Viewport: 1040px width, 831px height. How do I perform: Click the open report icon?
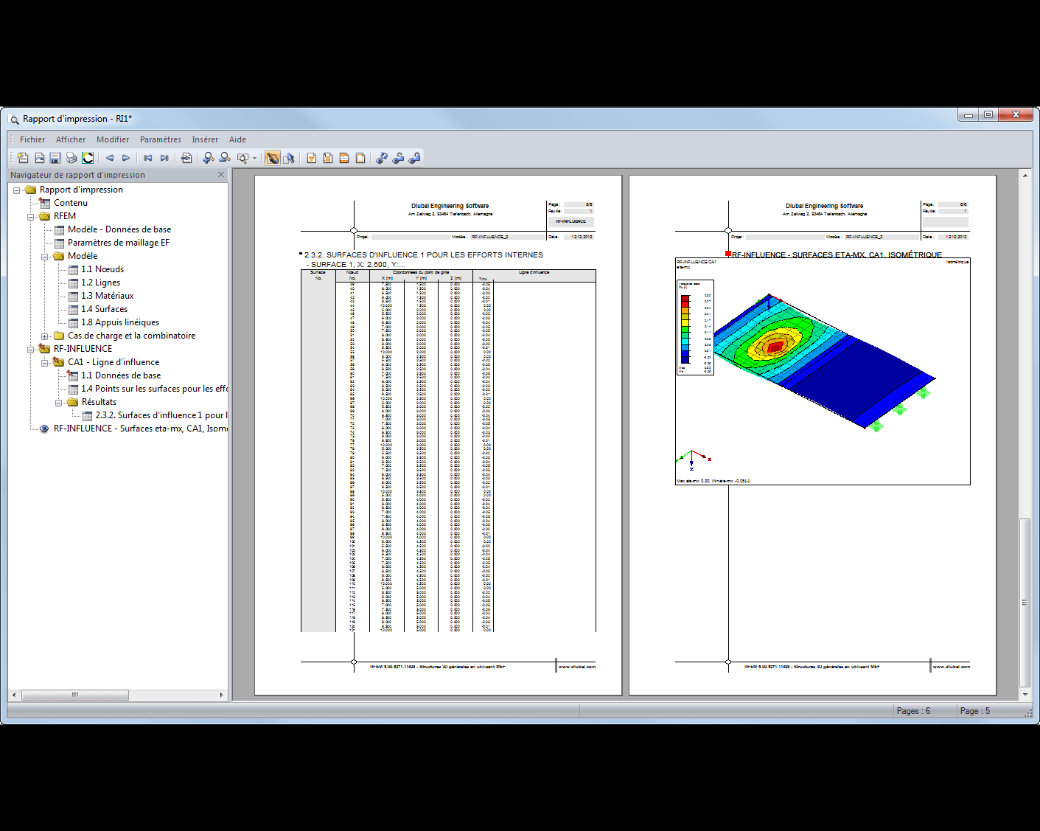click(39, 158)
